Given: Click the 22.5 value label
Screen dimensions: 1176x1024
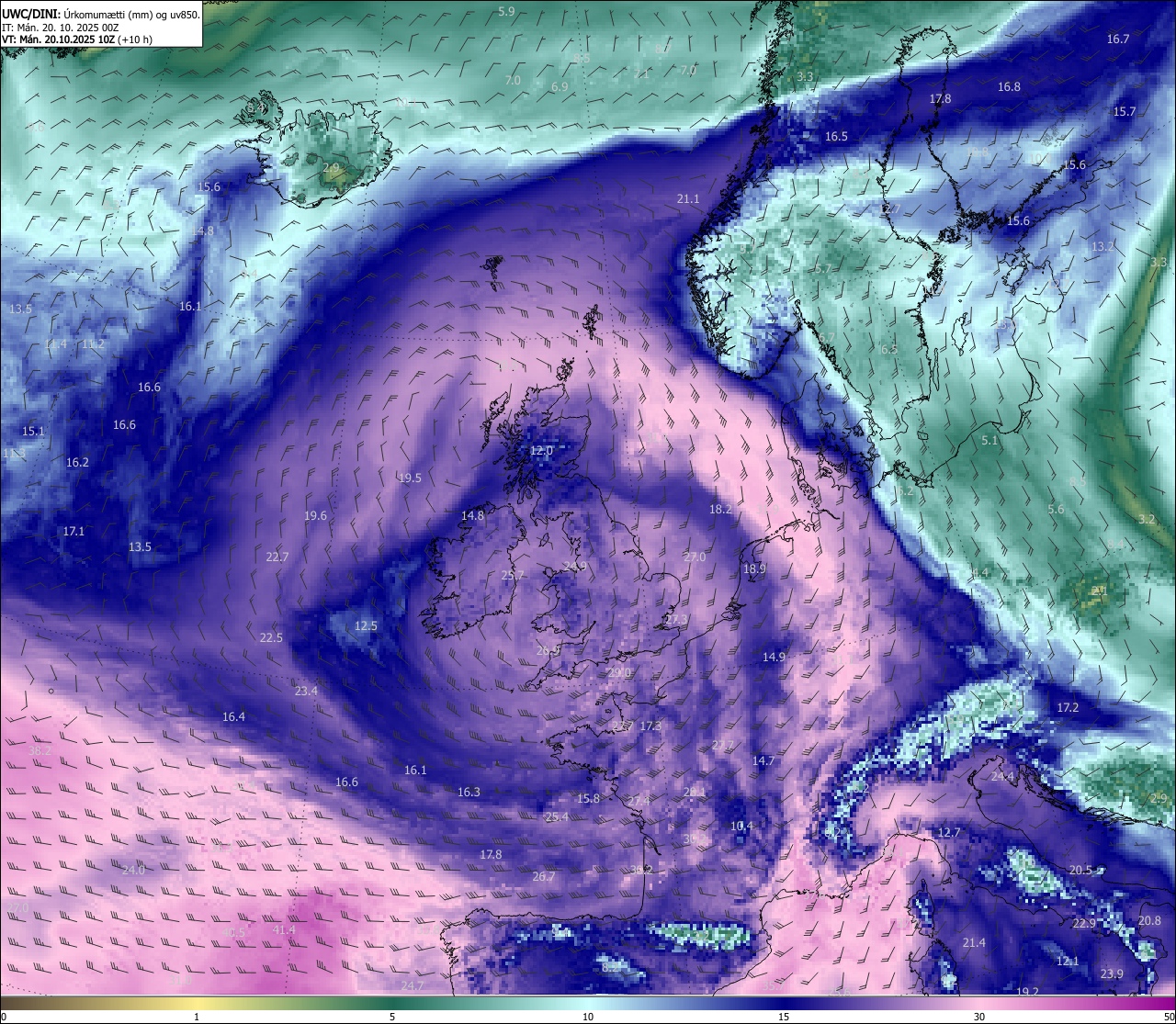Looking at the screenshot, I should coord(271,637).
